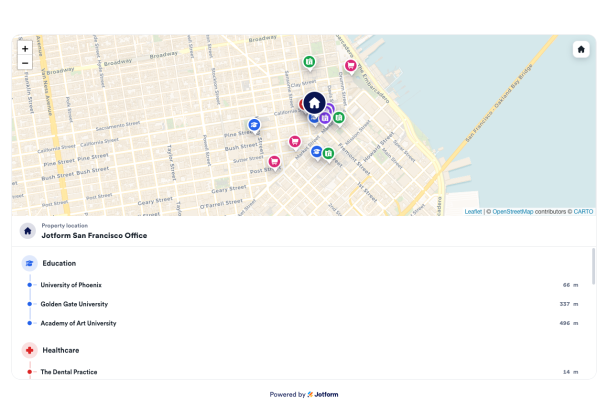Click the Healthcare red cross icon
This screenshot has width=608, height=411.
[x=29, y=351]
